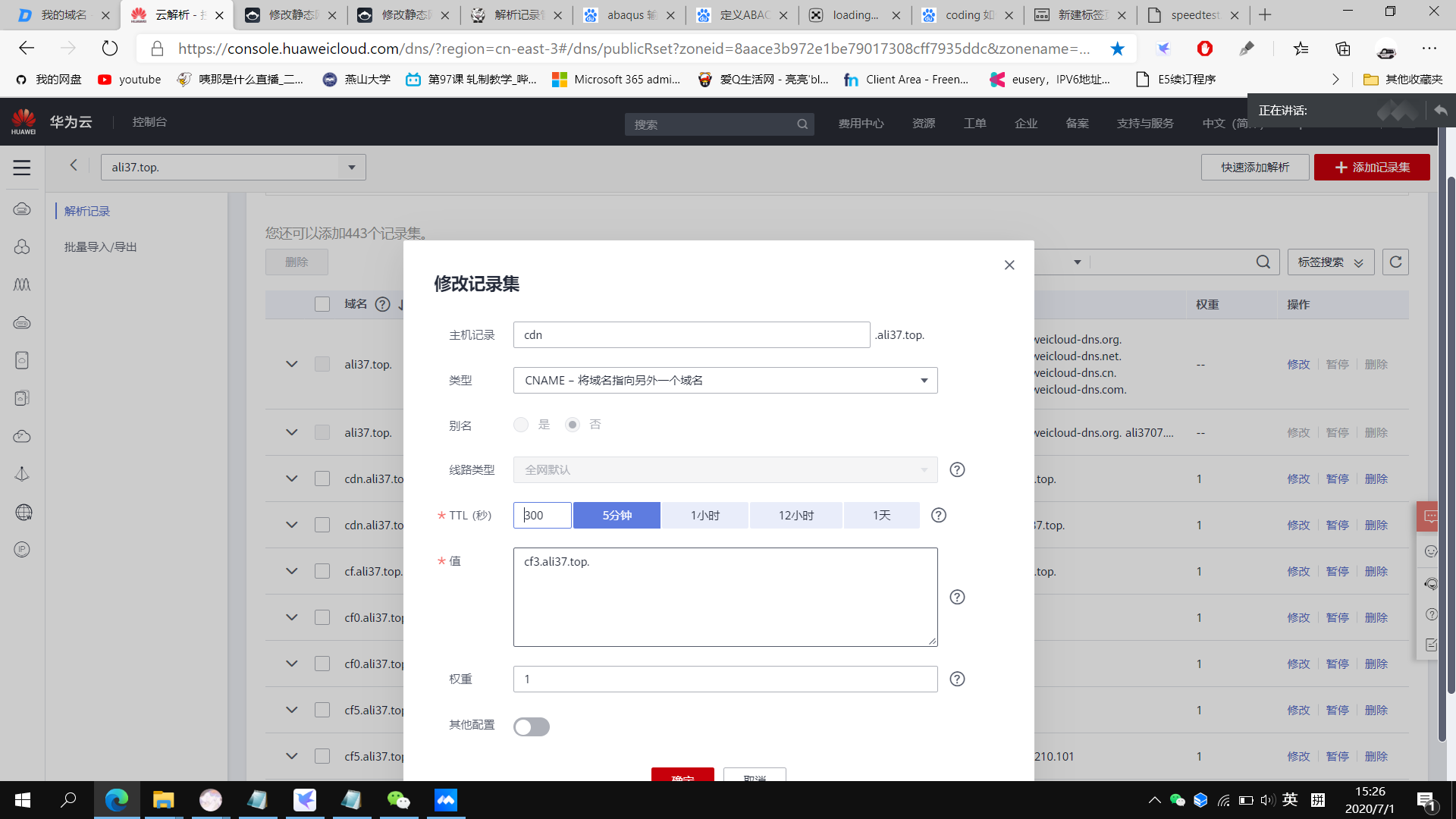1456x819 pixels.
Task: Open WeChat from the Windows taskbar
Action: coord(398,800)
